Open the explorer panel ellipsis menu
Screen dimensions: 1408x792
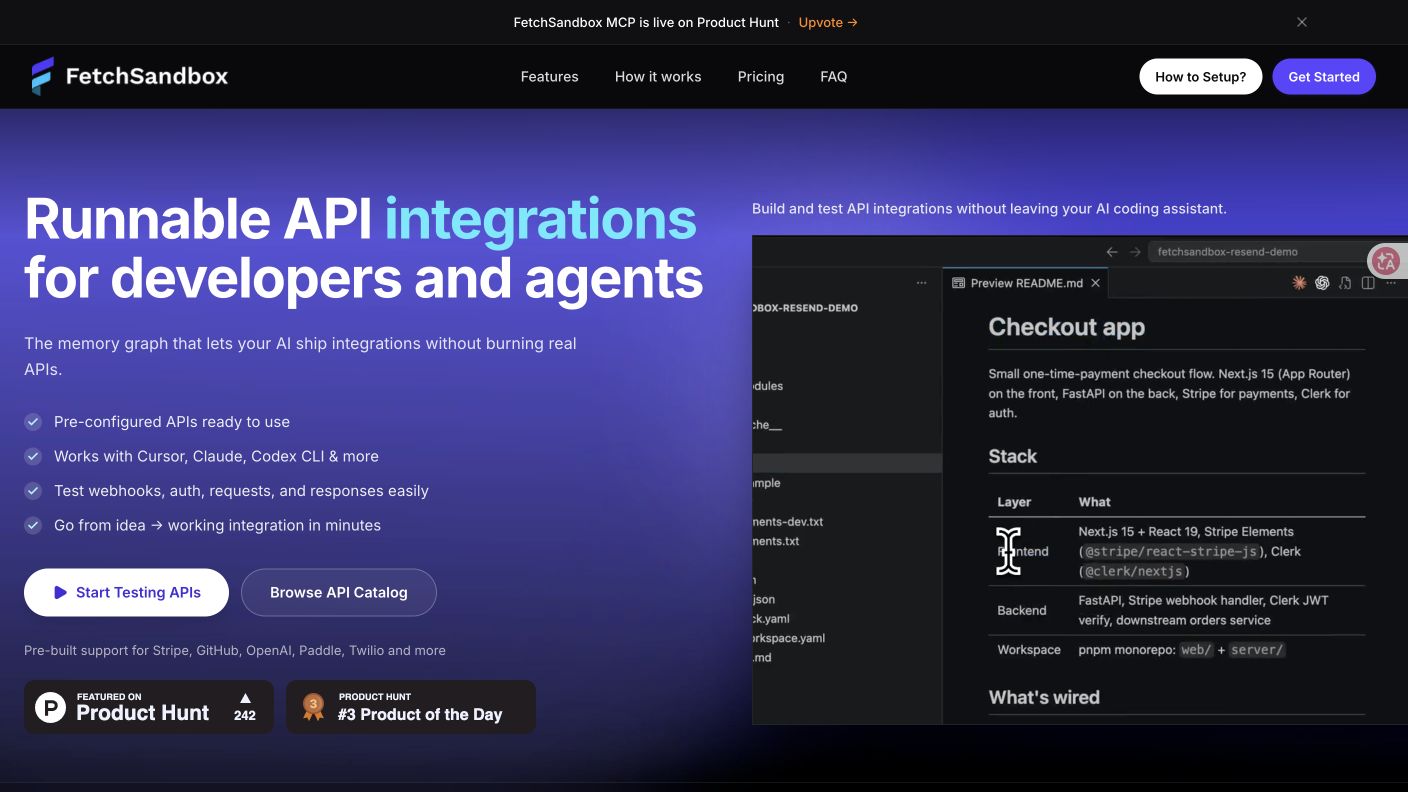pyautogui.click(x=921, y=283)
